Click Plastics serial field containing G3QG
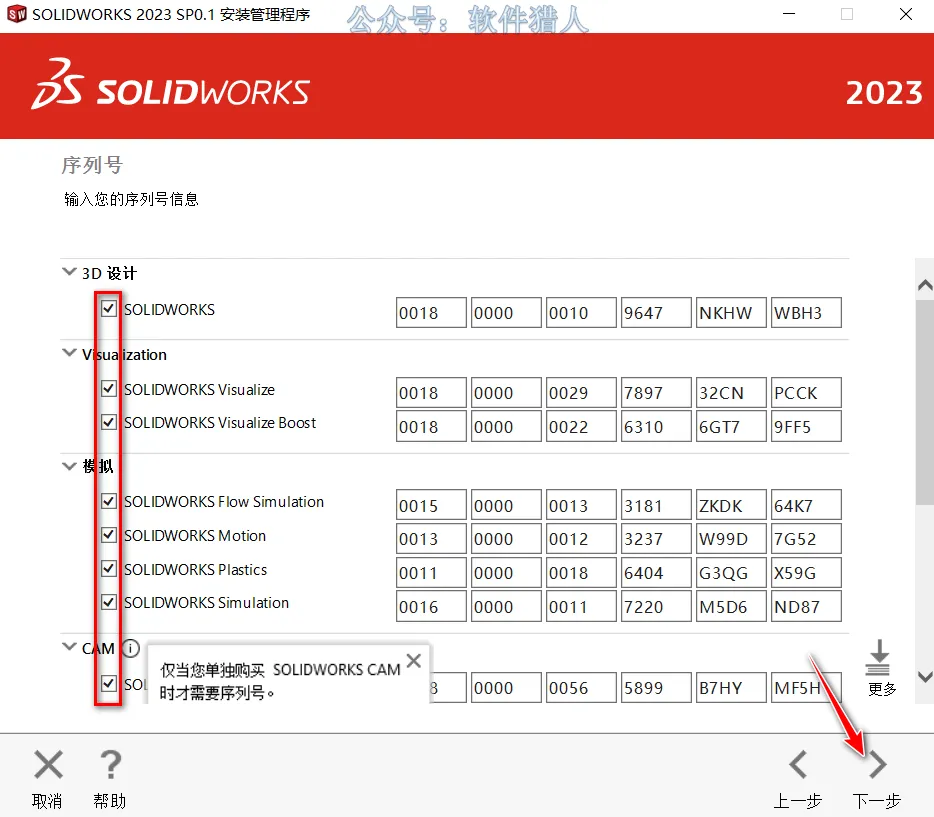This screenshot has width=934, height=817. tap(731, 572)
